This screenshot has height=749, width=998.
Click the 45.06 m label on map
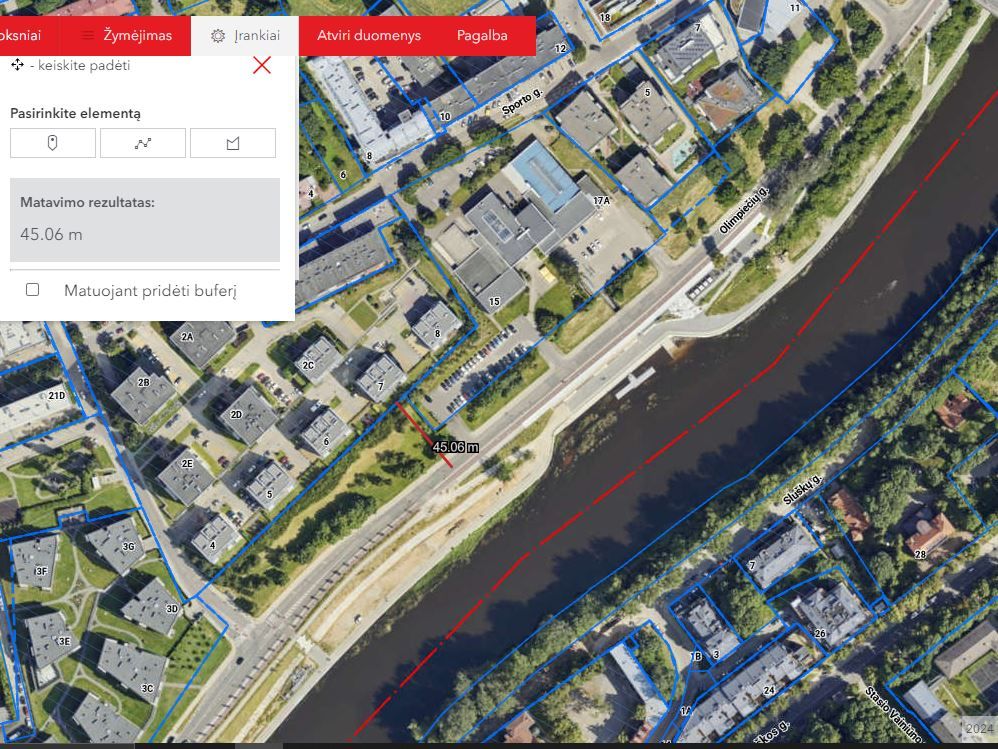455,447
